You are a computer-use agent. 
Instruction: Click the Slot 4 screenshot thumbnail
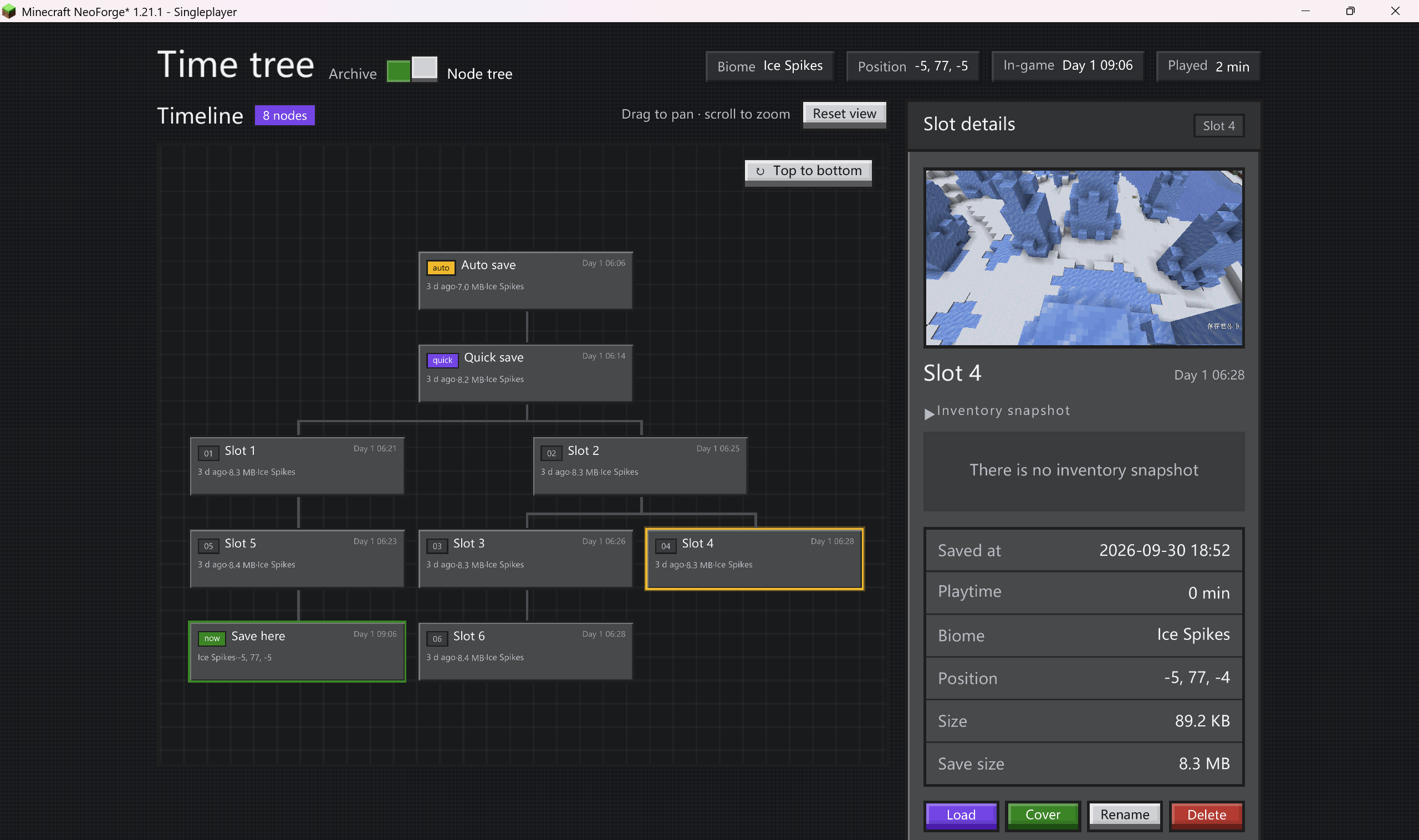pos(1084,258)
